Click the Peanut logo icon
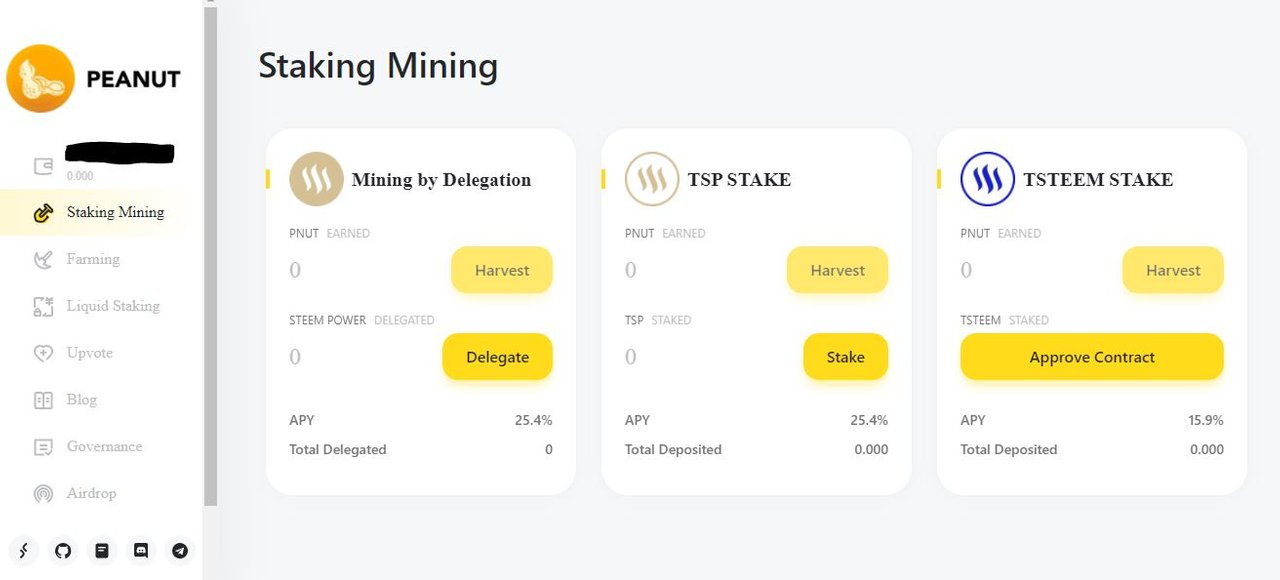The width and height of the screenshot is (1280, 580). (40, 78)
